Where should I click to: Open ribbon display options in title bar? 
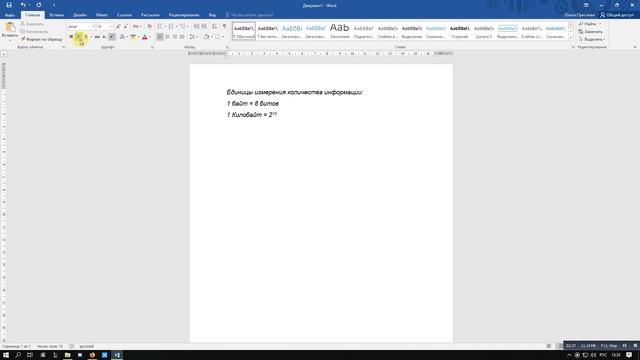tap(586, 5)
